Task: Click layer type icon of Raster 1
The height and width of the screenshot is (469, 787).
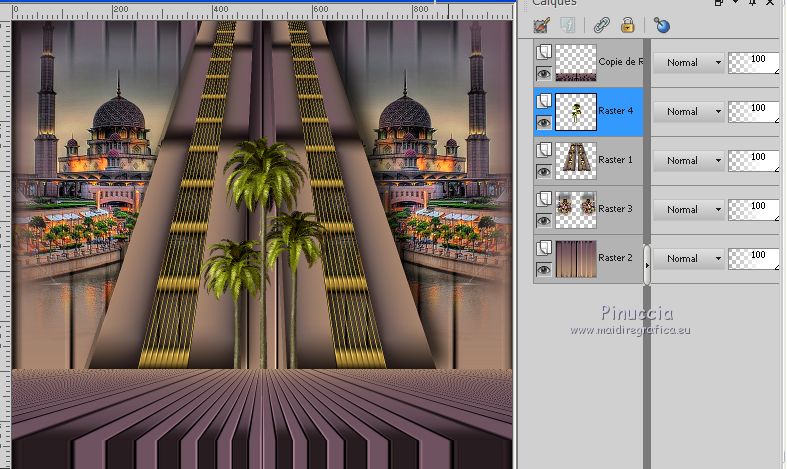Action: coord(544,150)
